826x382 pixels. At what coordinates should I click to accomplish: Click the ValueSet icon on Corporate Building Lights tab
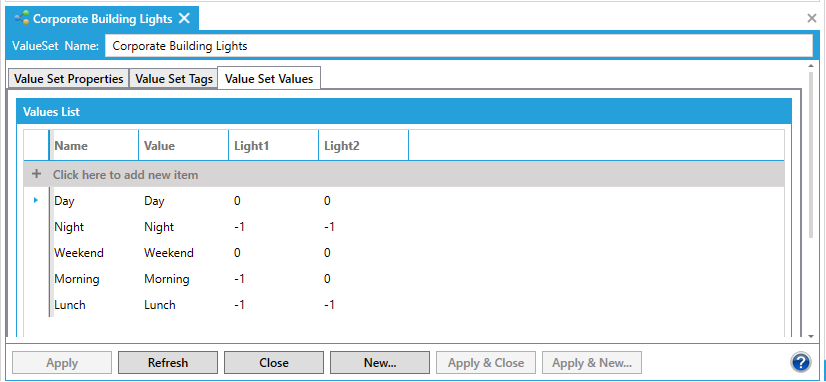coord(22,18)
